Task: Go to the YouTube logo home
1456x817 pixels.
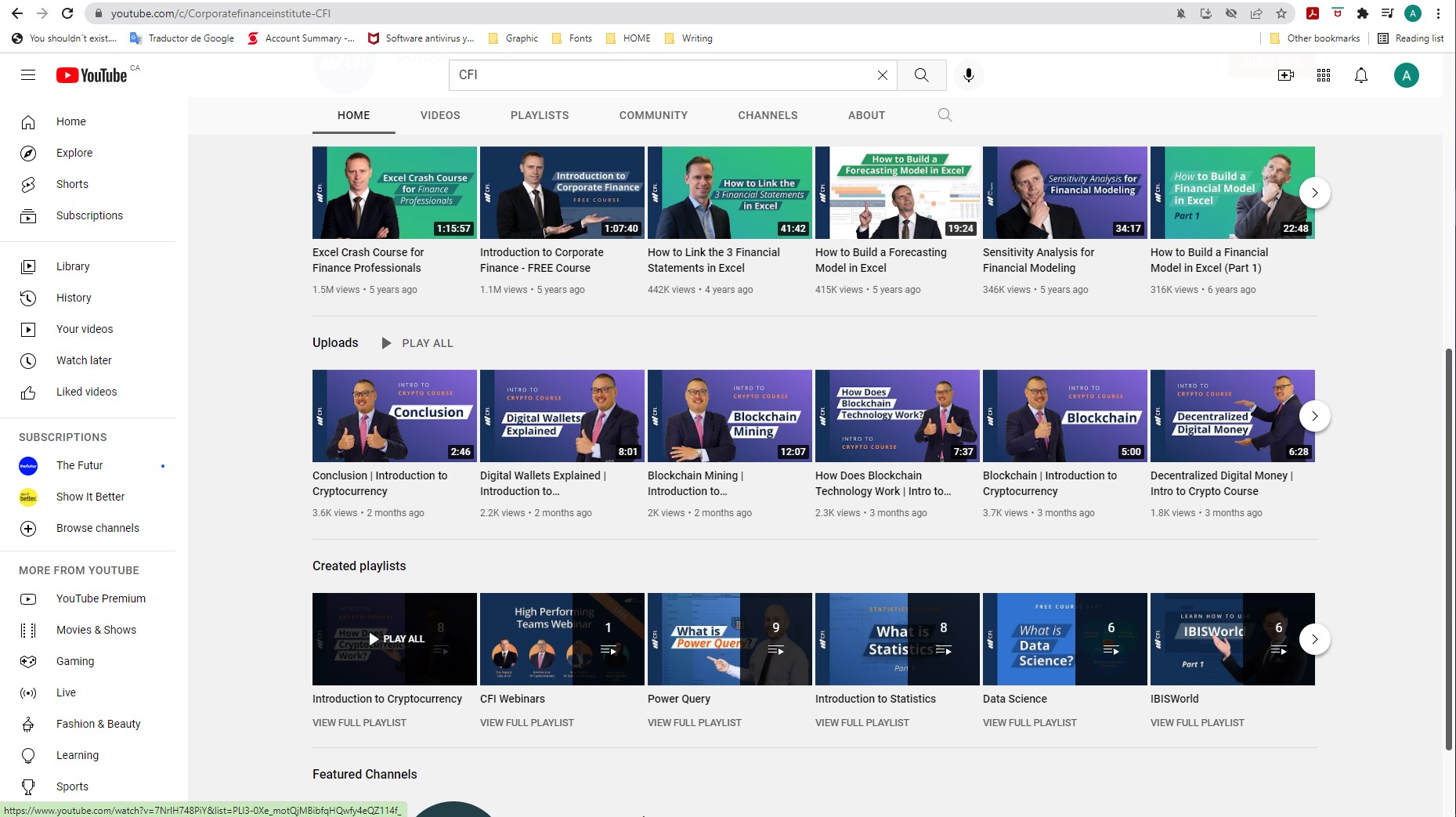Action: 91,75
